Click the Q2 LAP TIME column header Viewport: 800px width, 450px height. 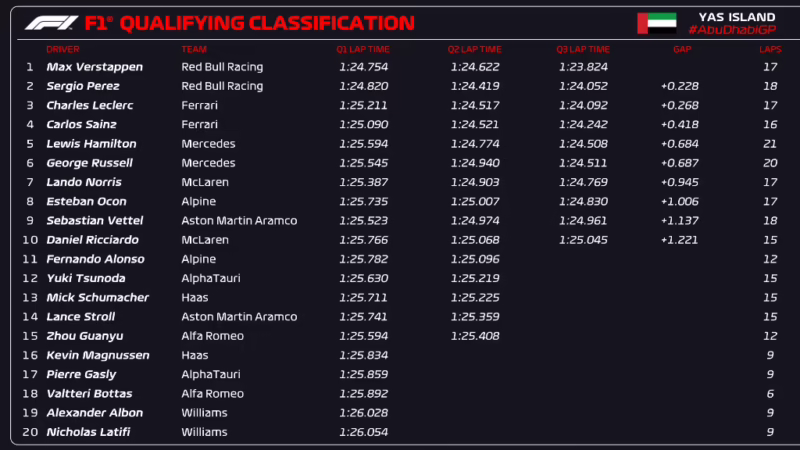[474, 48]
